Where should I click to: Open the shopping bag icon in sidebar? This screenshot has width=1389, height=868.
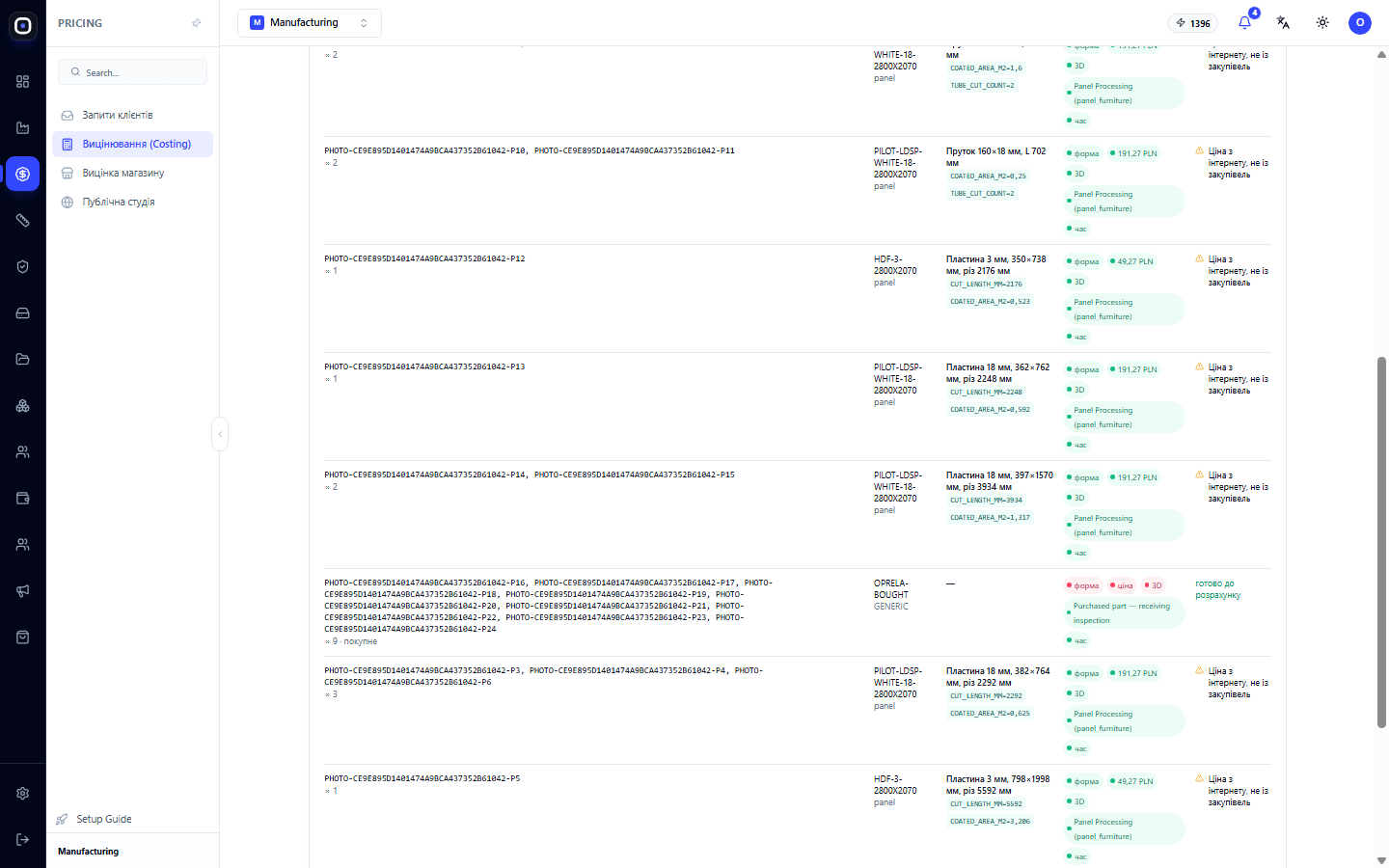point(23,637)
